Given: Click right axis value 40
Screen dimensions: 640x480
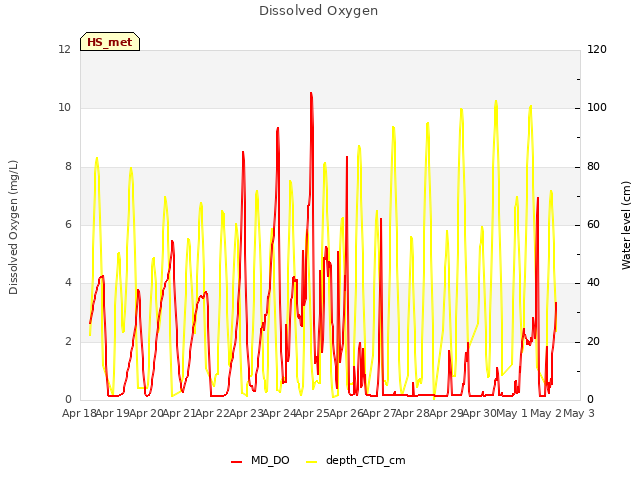Looking at the screenshot, I should tap(593, 282).
